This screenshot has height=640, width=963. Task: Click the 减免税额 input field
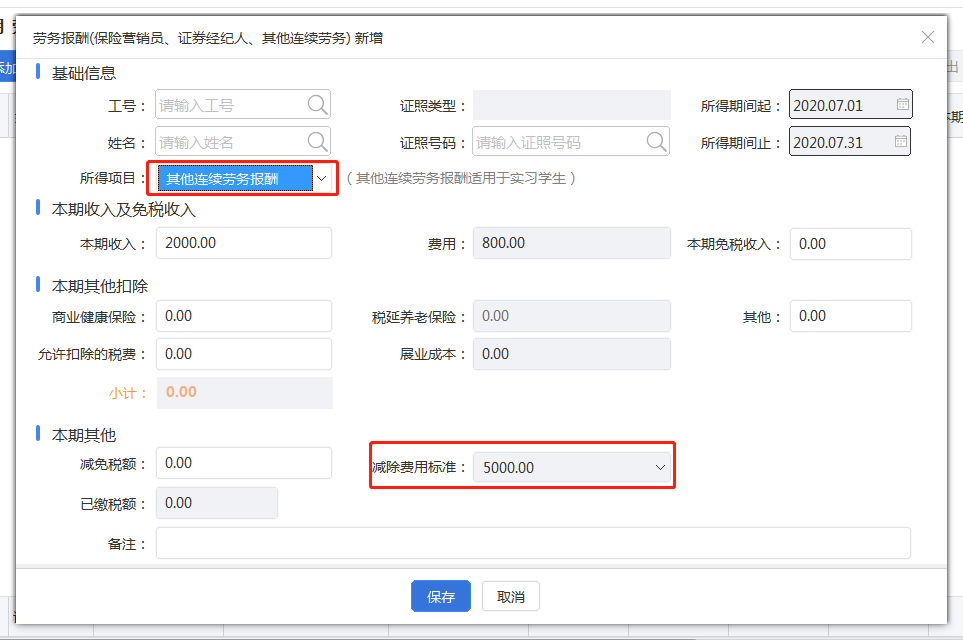click(244, 463)
